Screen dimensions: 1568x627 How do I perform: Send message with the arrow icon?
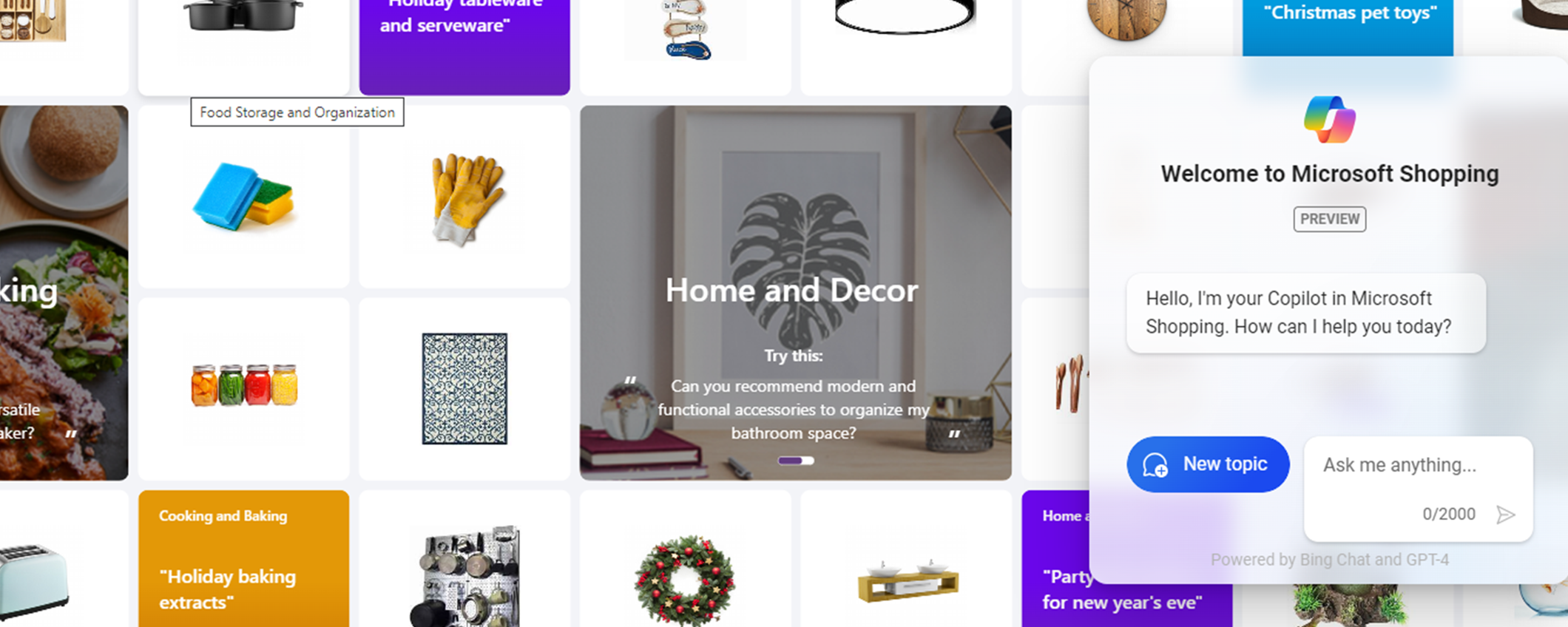[1505, 515]
